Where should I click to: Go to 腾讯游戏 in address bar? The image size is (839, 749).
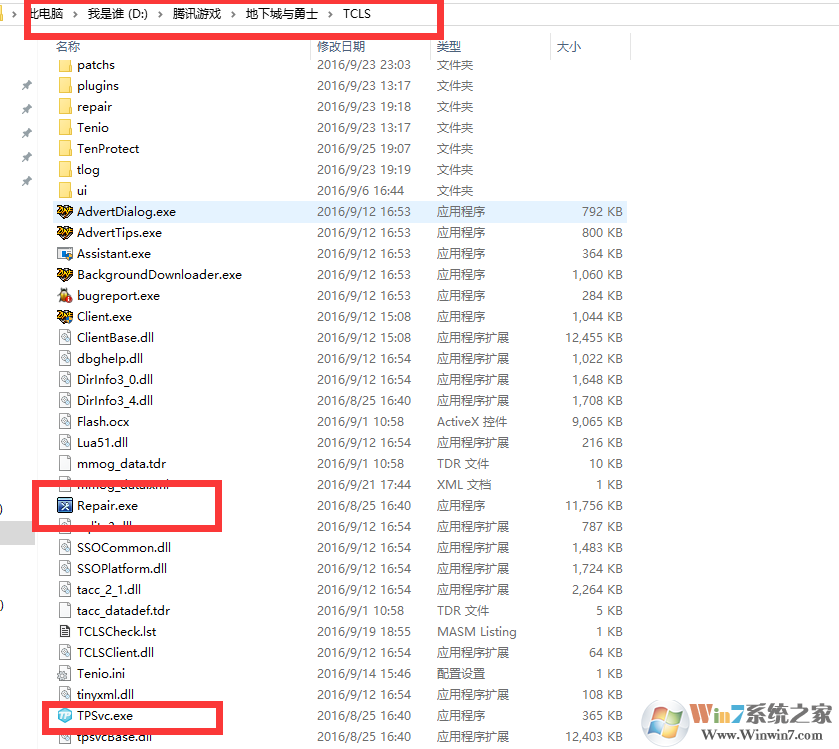pos(196,14)
